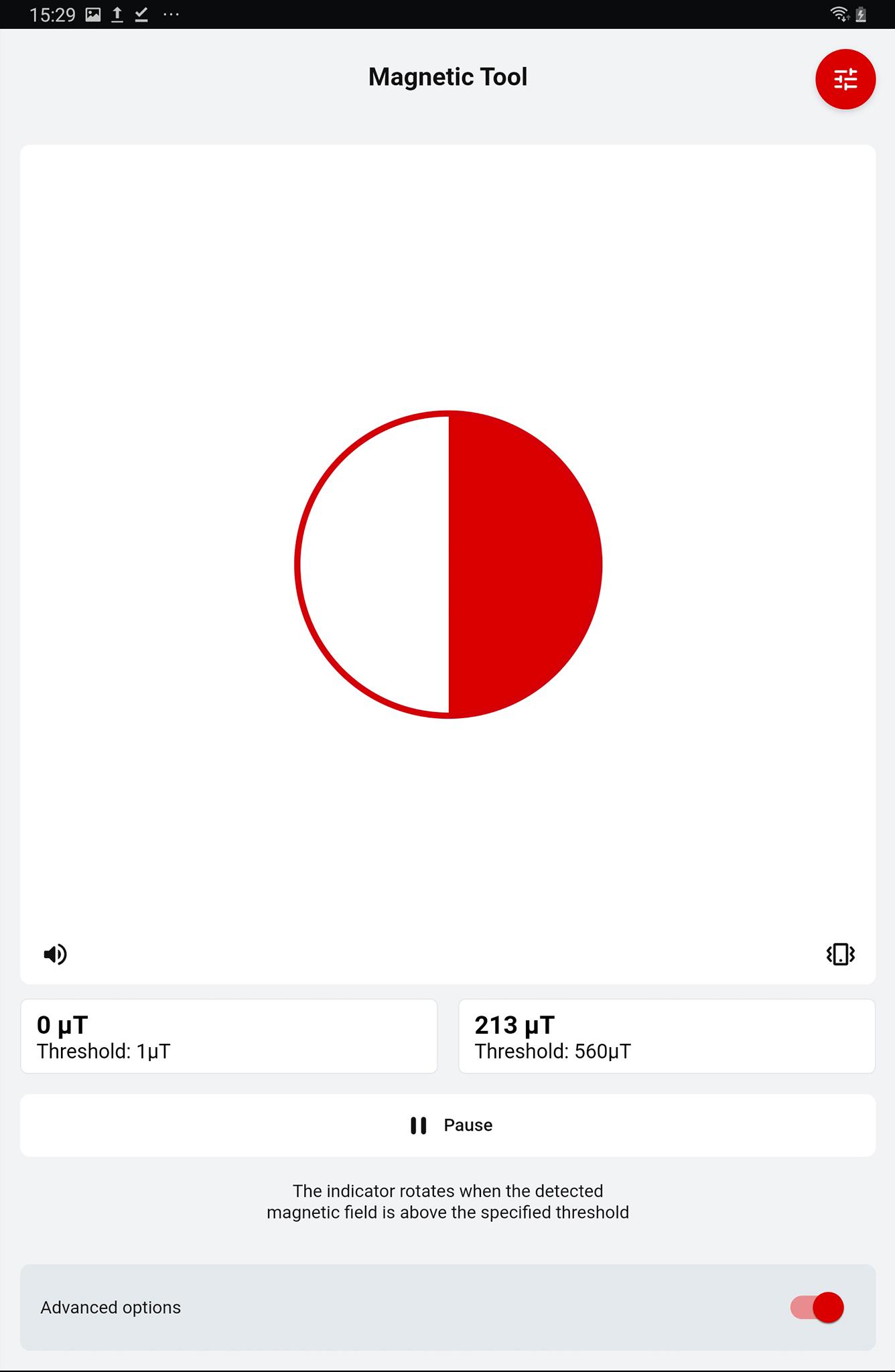Tap the battery charging status icon

[862, 14]
